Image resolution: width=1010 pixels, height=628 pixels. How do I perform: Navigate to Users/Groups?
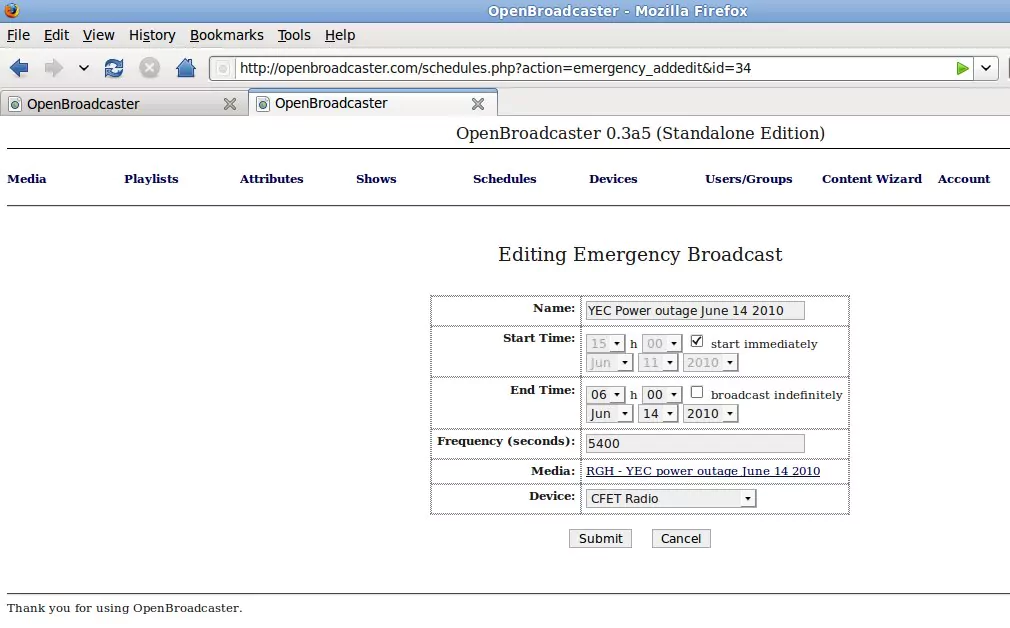[x=748, y=179]
